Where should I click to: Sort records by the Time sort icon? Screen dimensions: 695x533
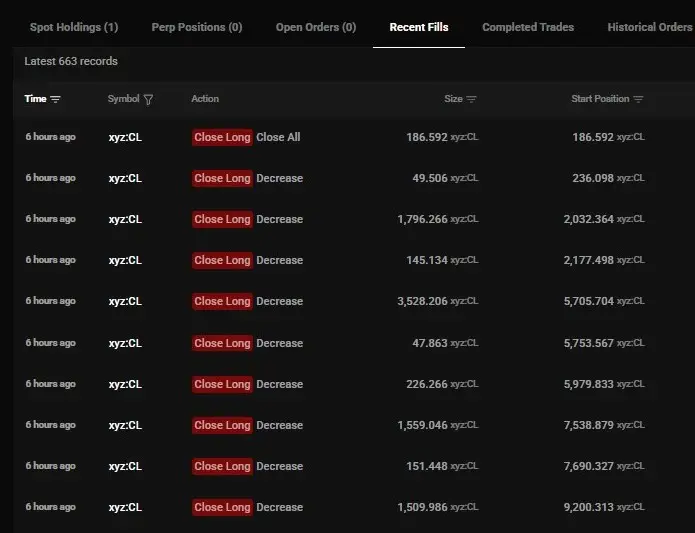click(55, 99)
